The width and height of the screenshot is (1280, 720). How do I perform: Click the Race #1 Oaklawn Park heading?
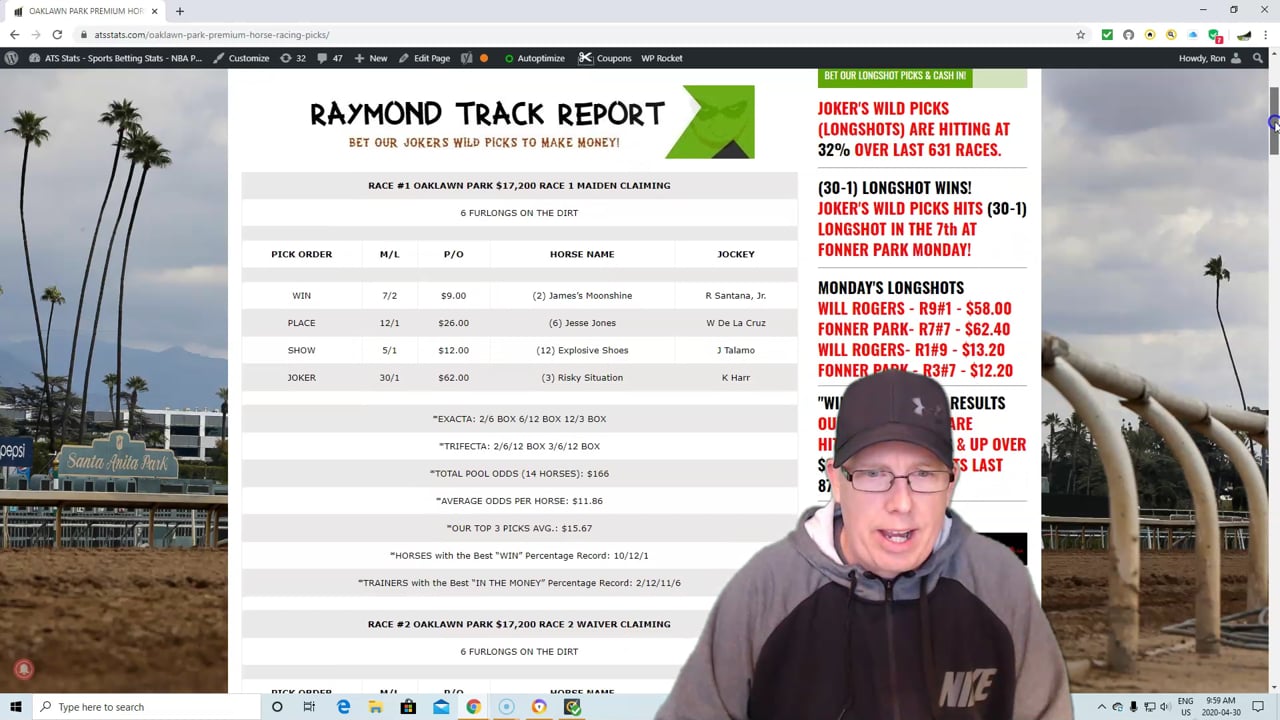coord(519,185)
